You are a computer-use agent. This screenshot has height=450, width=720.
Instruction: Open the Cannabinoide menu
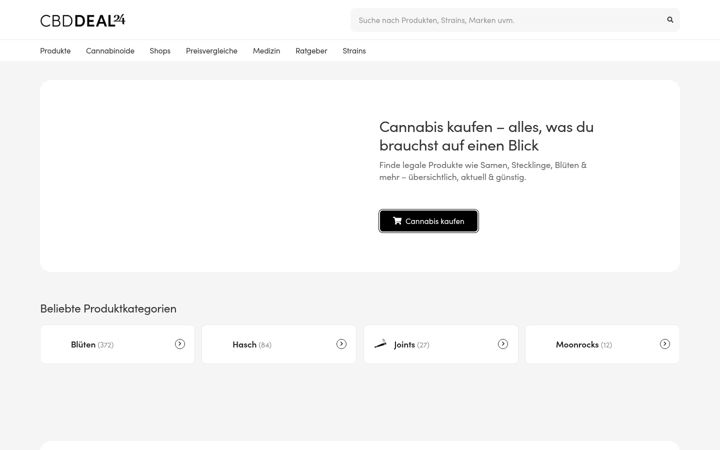(110, 51)
